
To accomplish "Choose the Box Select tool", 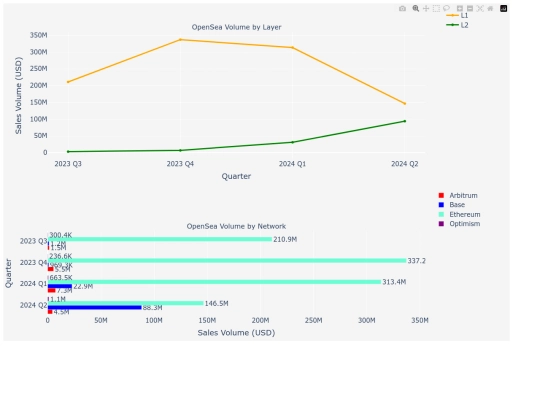I will [x=436, y=8].
